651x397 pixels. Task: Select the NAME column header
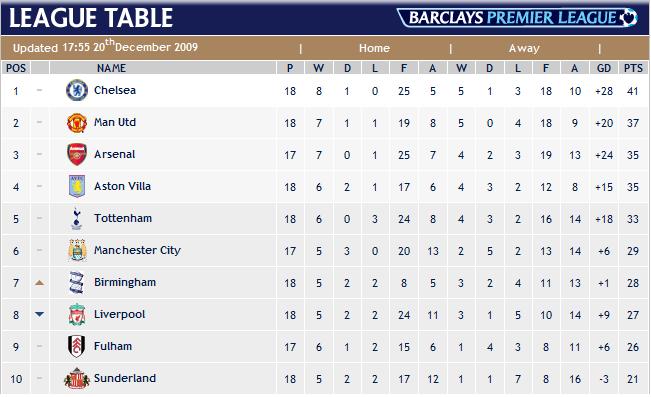pyautogui.click(x=112, y=68)
